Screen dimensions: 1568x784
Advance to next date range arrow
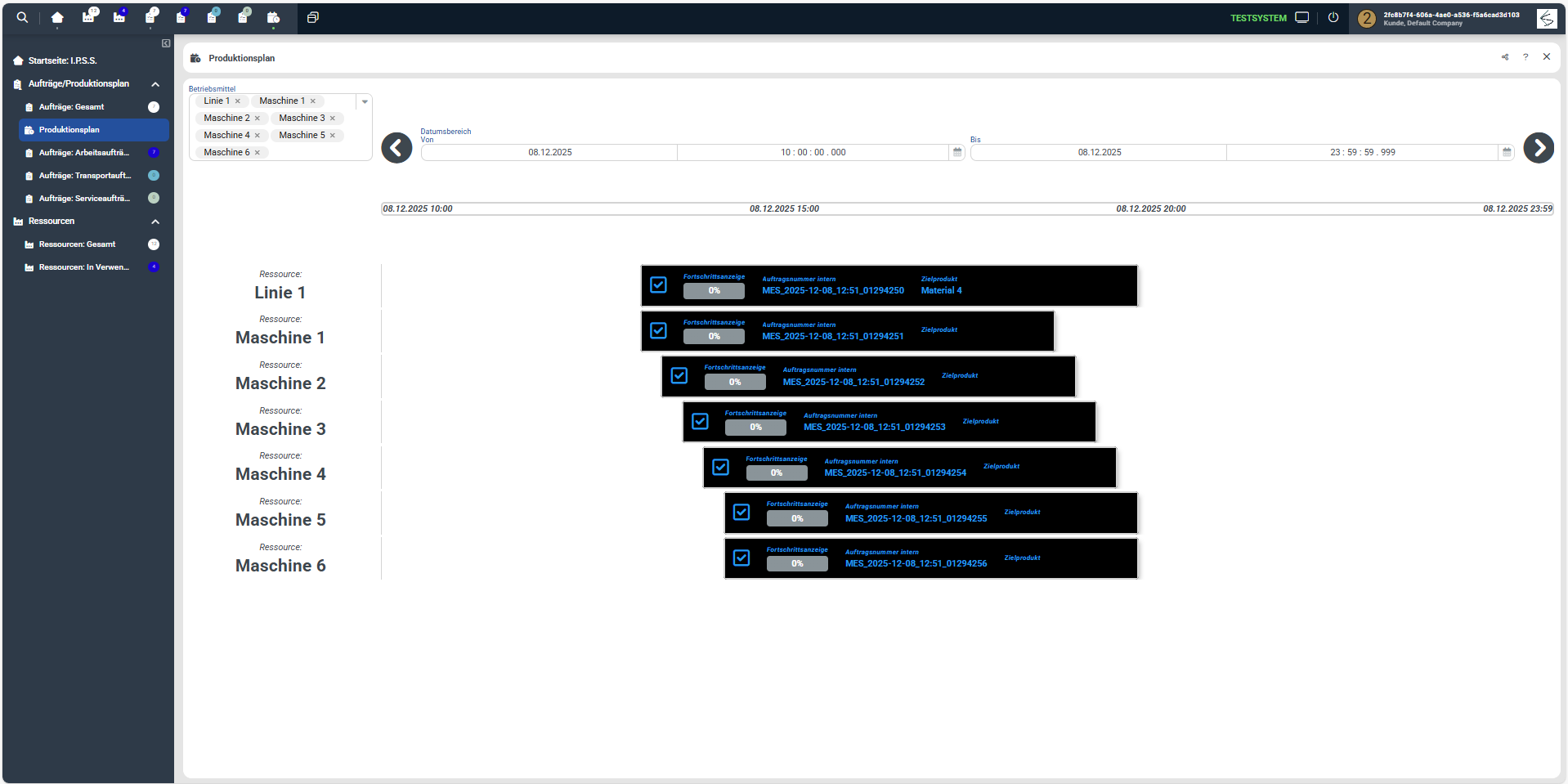[x=1538, y=148]
